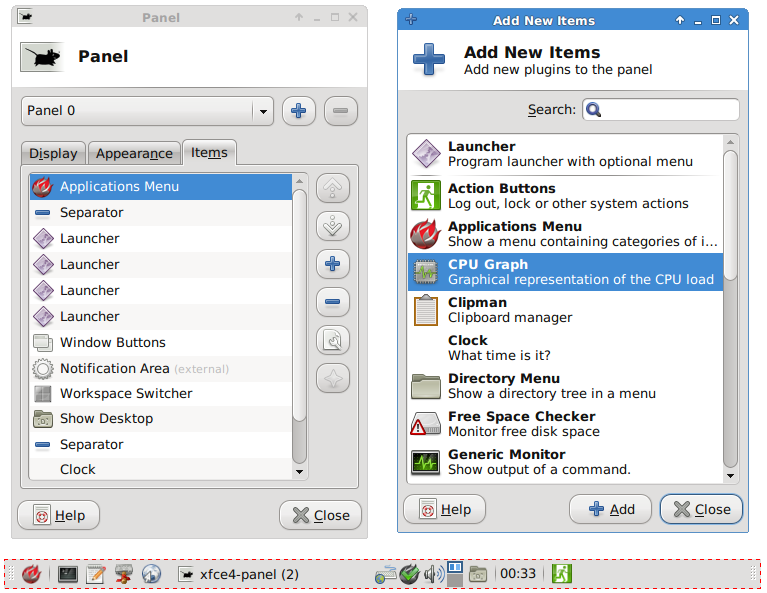Click Close button in Panel window
This screenshot has height=593, width=767.
click(x=320, y=515)
